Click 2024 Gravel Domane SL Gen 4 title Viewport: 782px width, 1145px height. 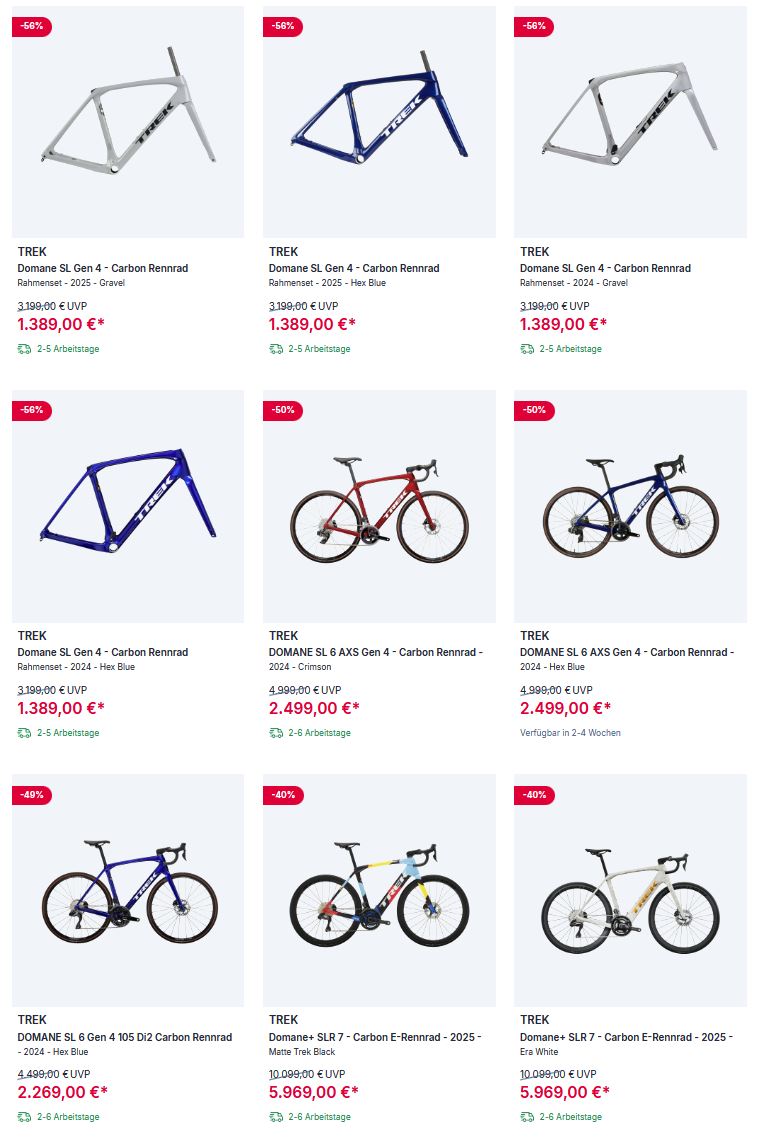click(605, 268)
